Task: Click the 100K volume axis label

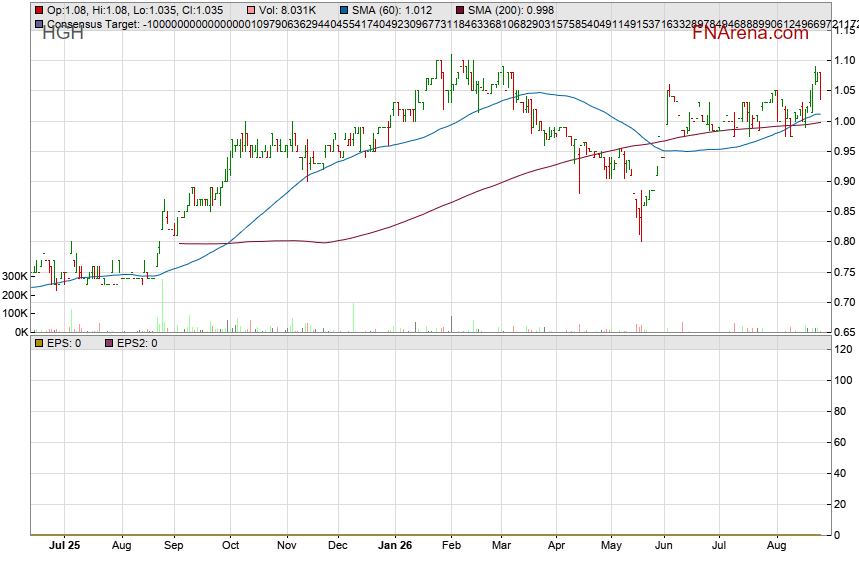Action: [x=15, y=314]
